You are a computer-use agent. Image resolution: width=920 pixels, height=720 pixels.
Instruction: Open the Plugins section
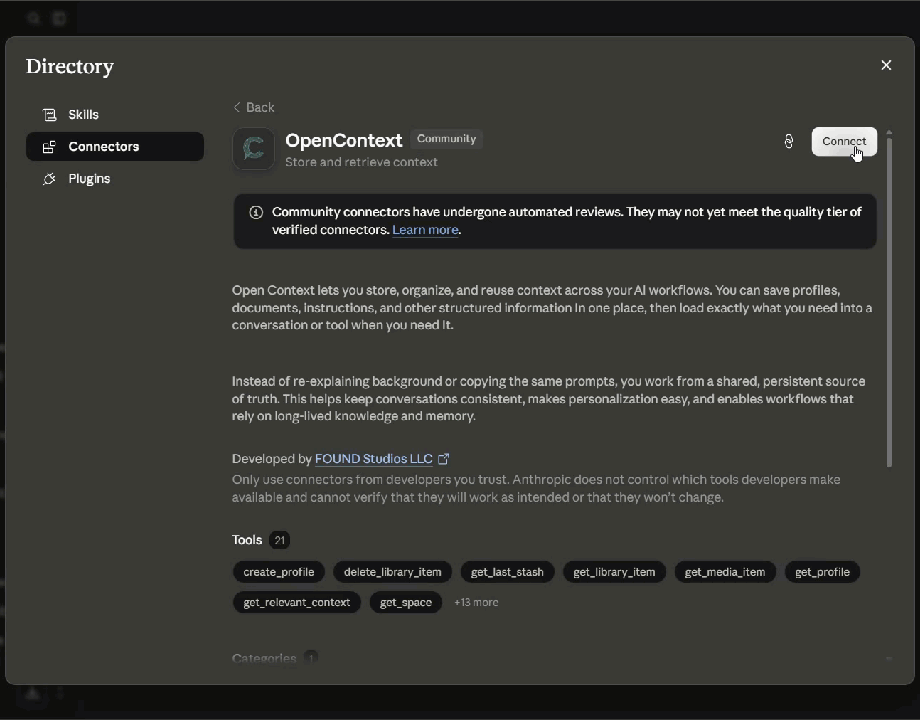click(x=115, y=178)
